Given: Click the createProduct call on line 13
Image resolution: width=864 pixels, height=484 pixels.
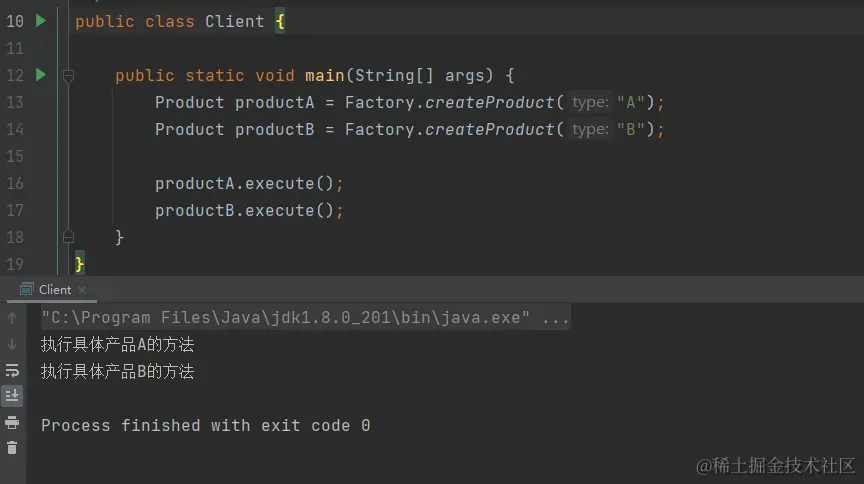Looking at the screenshot, I should click(489, 103).
